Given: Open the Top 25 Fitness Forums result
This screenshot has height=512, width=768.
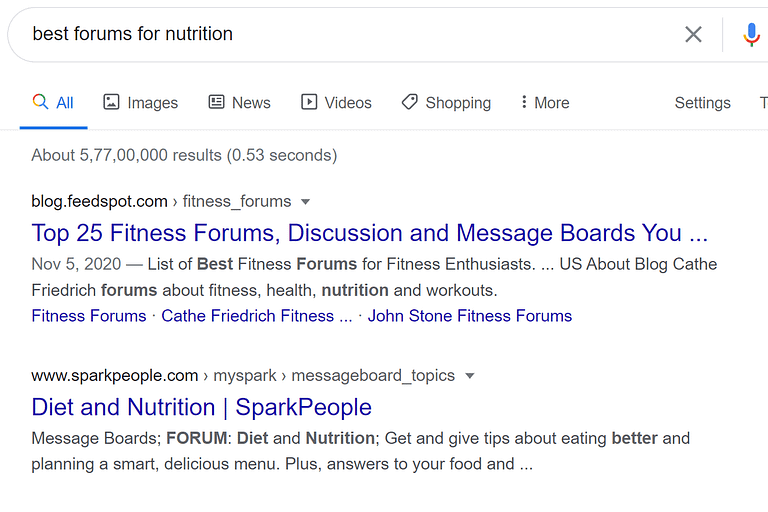Looking at the screenshot, I should click(370, 233).
